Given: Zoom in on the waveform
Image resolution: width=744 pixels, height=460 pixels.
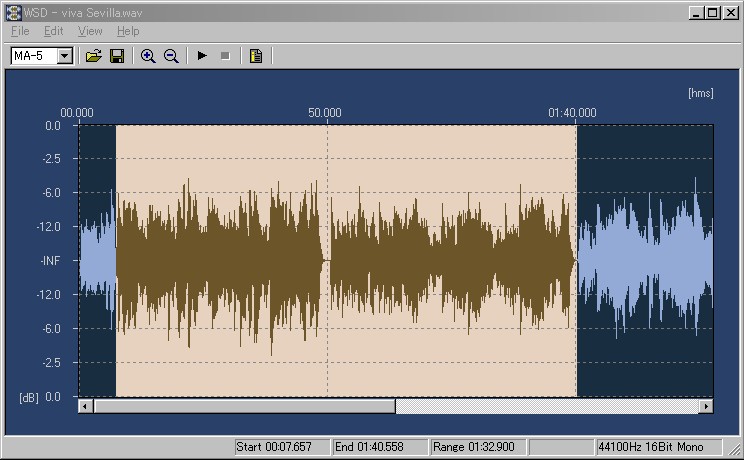Looking at the screenshot, I should (x=148, y=56).
